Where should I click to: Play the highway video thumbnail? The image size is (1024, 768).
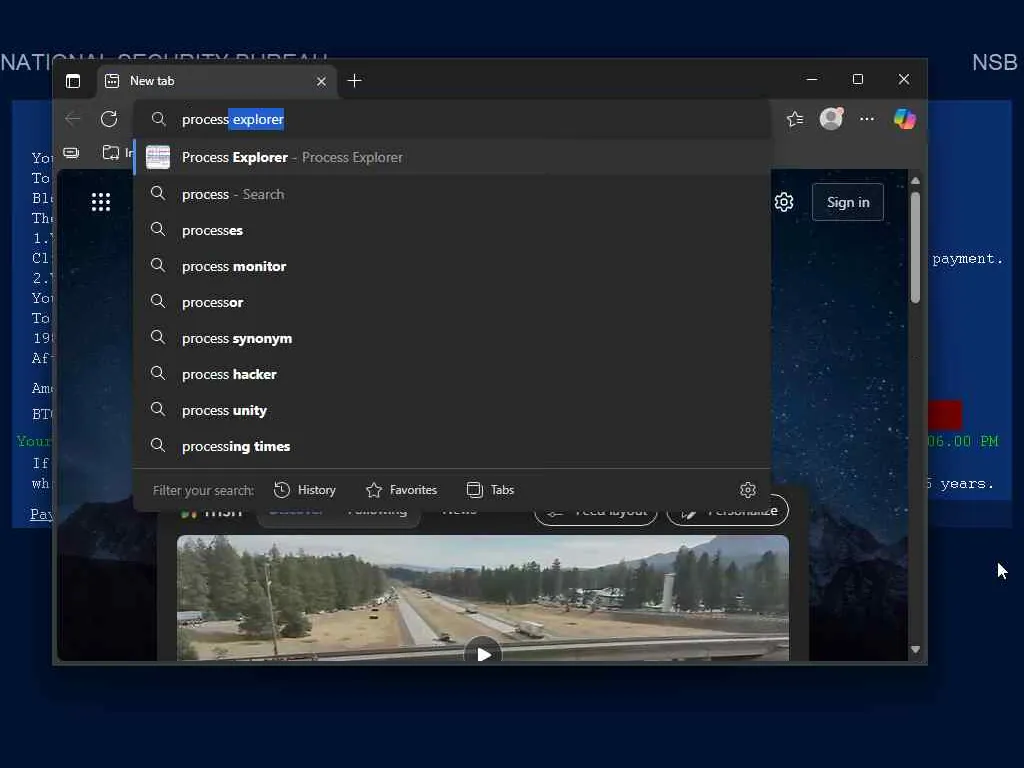coord(483,654)
